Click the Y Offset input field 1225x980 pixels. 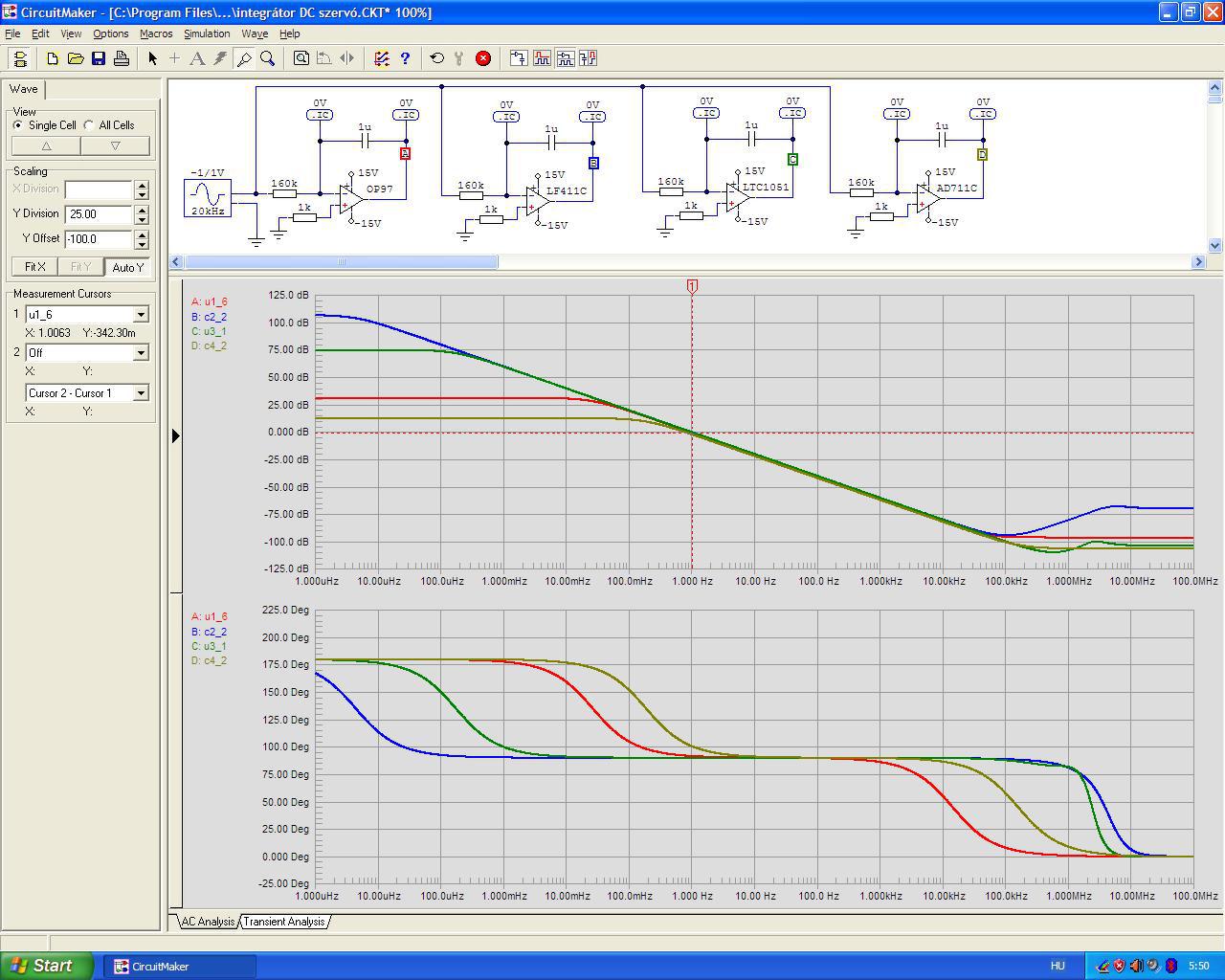[x=100, y=239]
